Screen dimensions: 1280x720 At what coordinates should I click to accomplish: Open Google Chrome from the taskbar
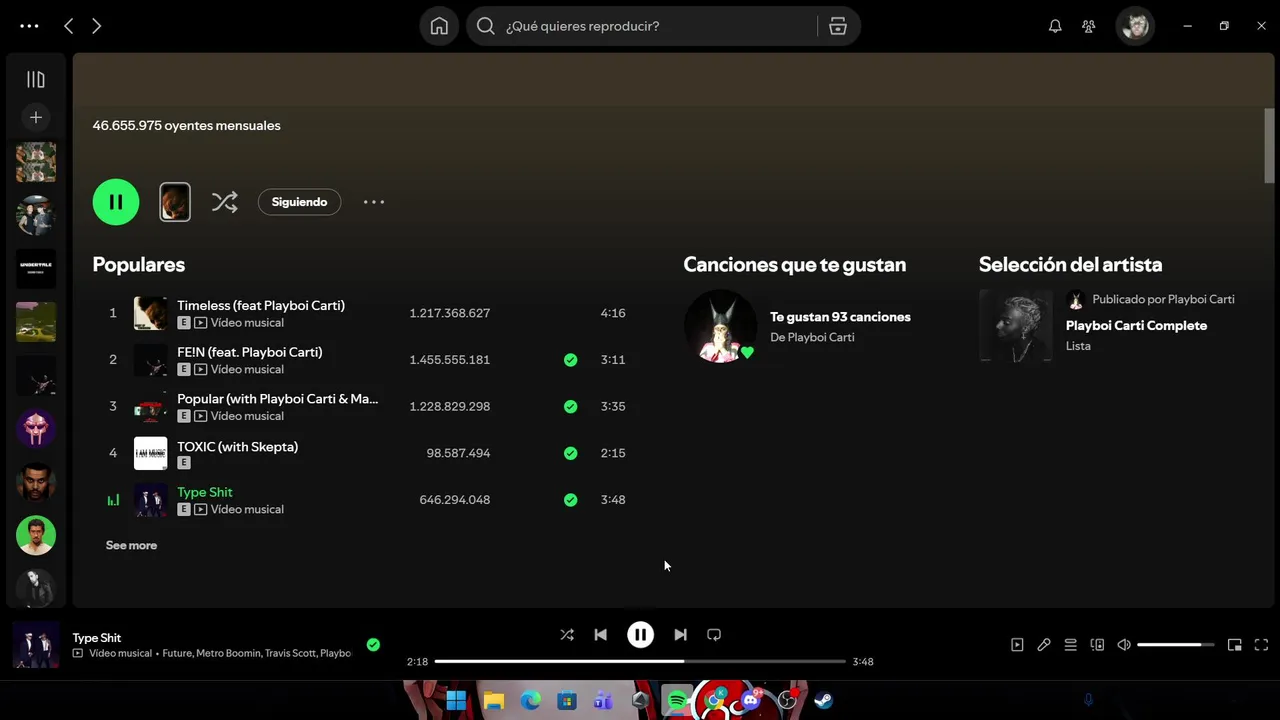(714, 700)
